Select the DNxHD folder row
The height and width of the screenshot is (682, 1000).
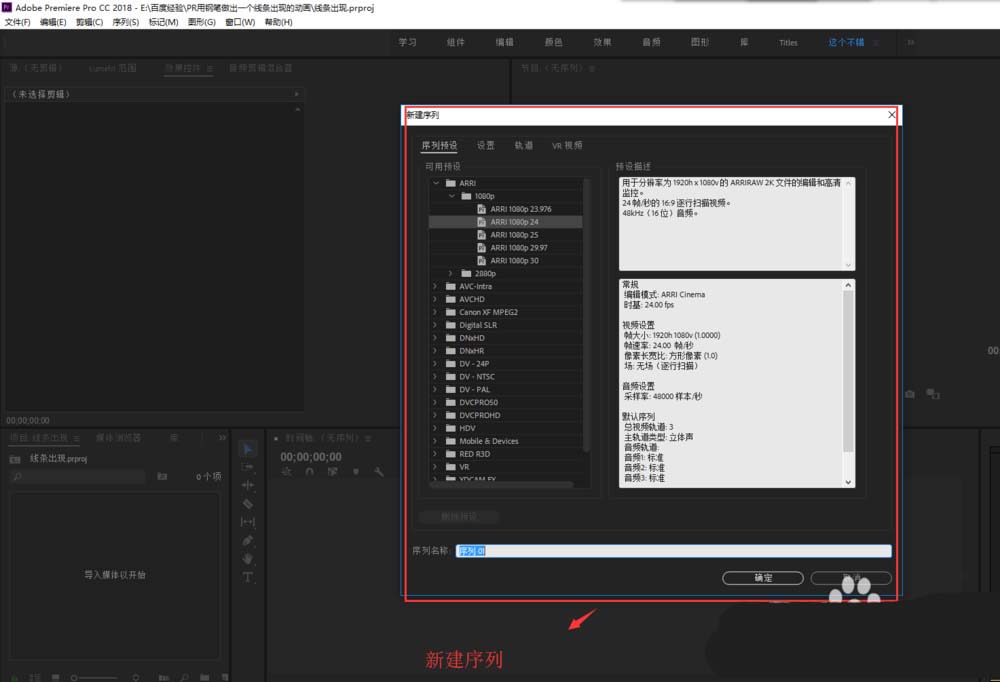point(506,338)
